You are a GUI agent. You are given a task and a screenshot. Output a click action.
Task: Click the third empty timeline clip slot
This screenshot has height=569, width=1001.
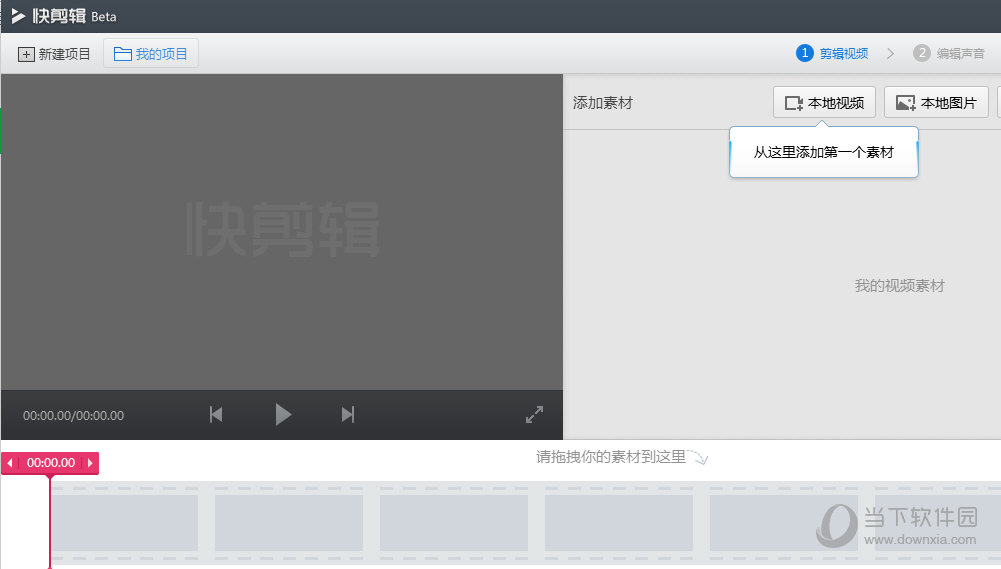[x=454, y=522]
